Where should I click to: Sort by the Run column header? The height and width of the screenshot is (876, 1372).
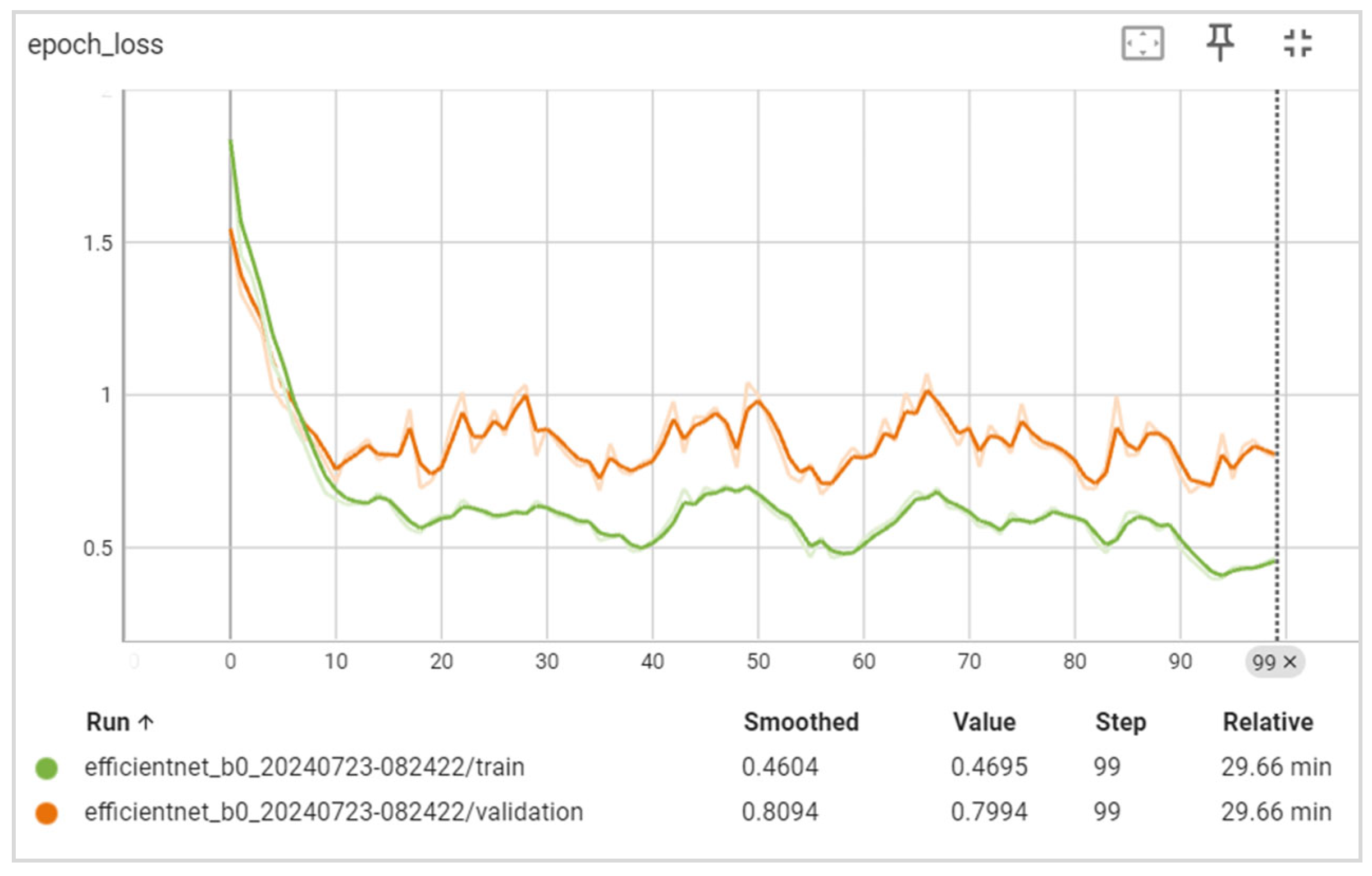[108, 722]
